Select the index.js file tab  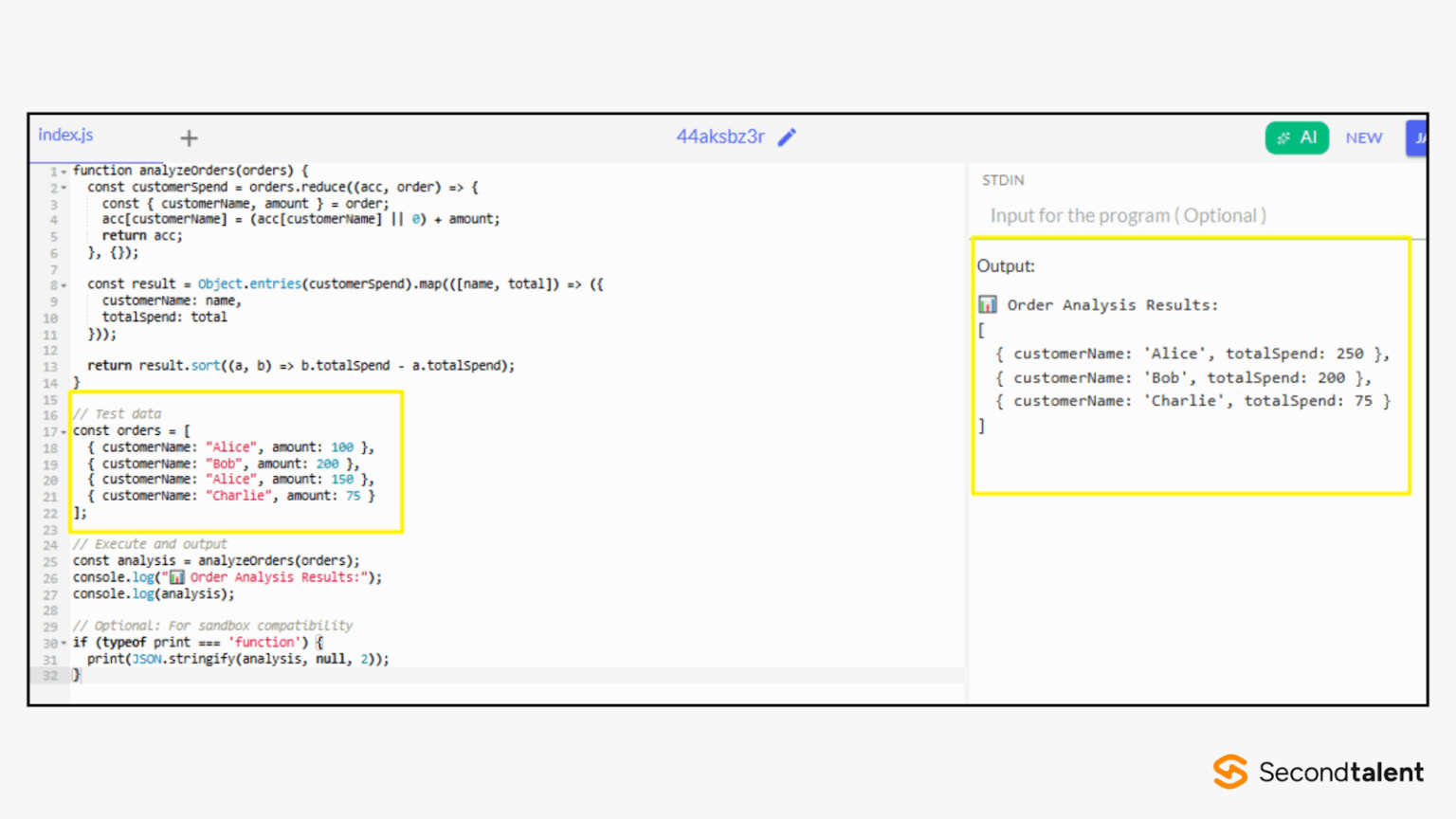65,135
